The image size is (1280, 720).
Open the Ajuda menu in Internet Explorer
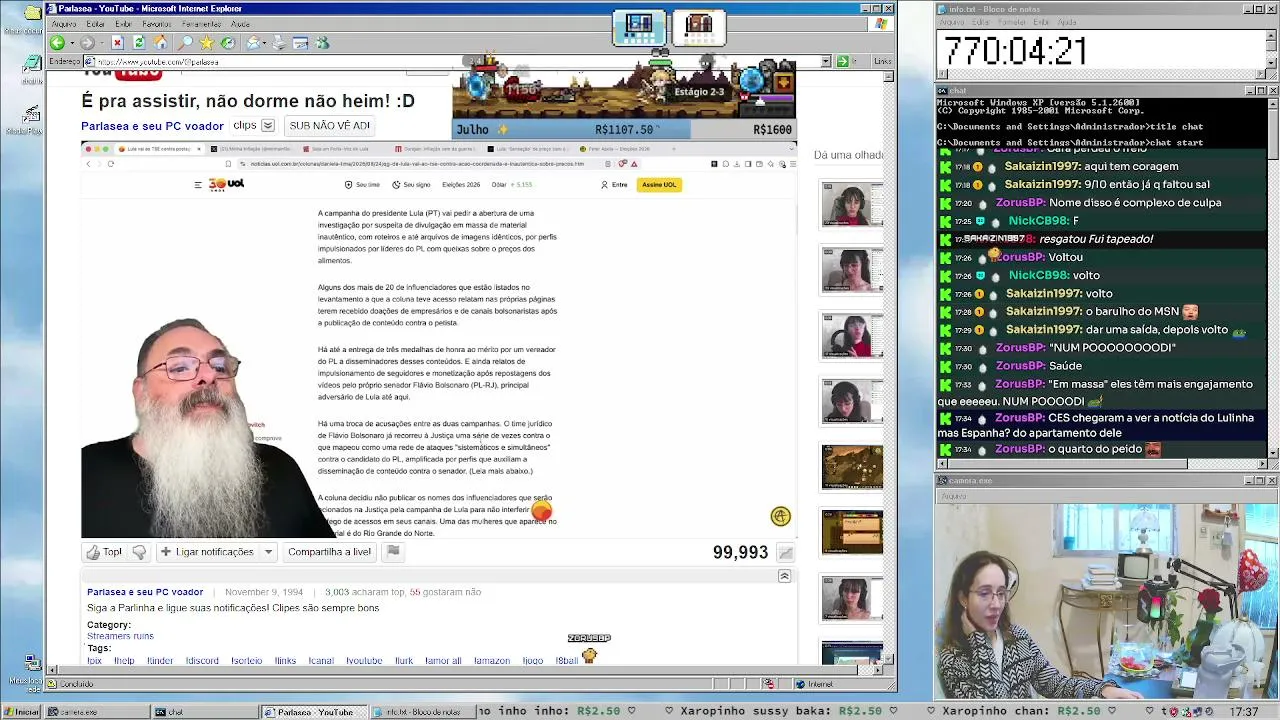coord(241,24)
